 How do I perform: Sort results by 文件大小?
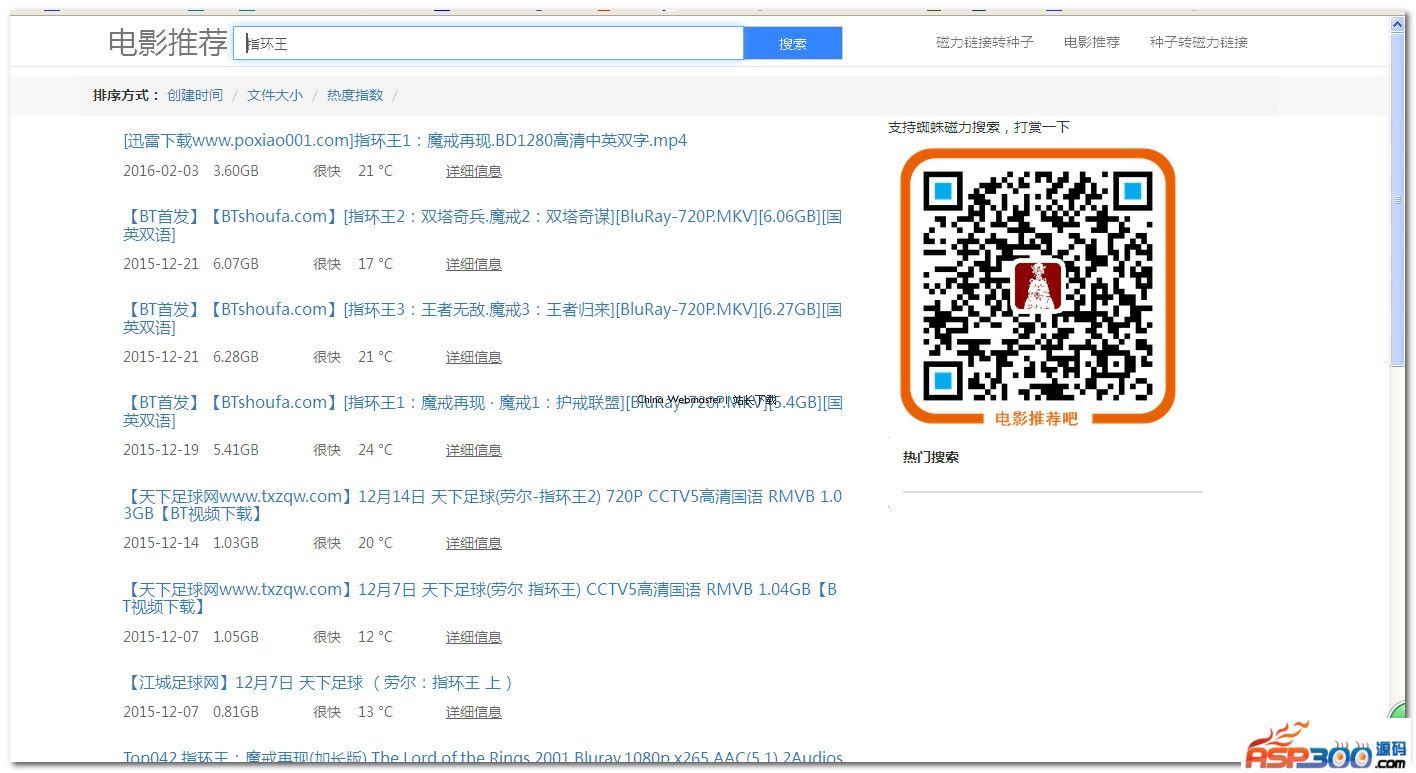(x=275, y=95)
